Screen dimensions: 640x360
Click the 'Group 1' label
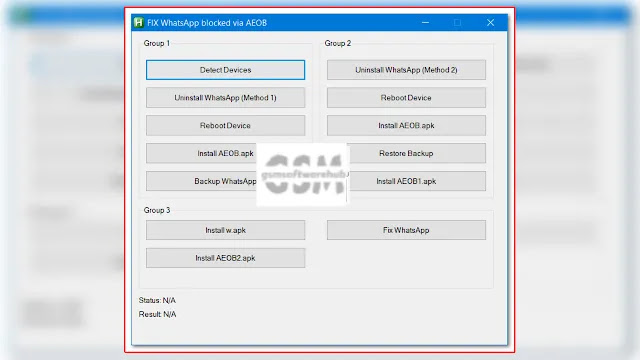tap(157, 43)
